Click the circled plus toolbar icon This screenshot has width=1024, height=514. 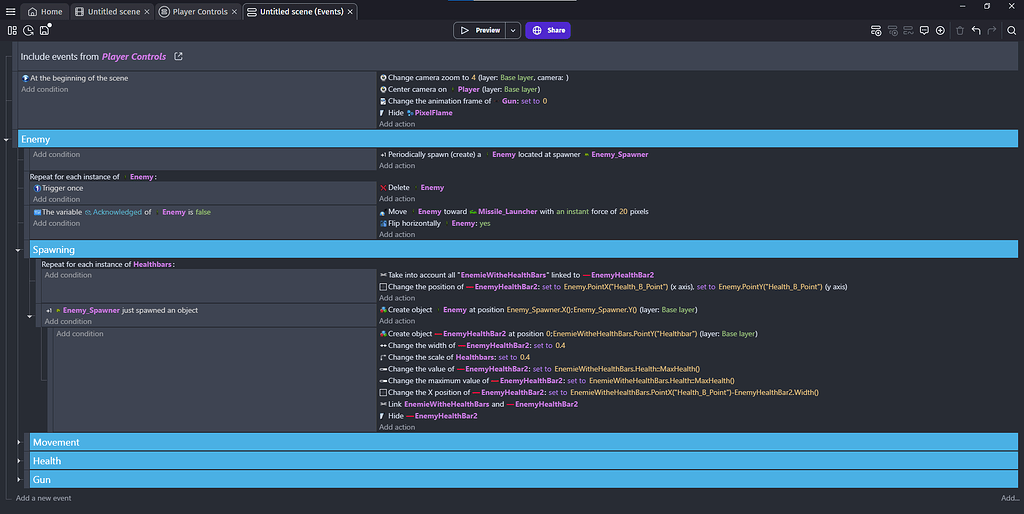[940, 30]
